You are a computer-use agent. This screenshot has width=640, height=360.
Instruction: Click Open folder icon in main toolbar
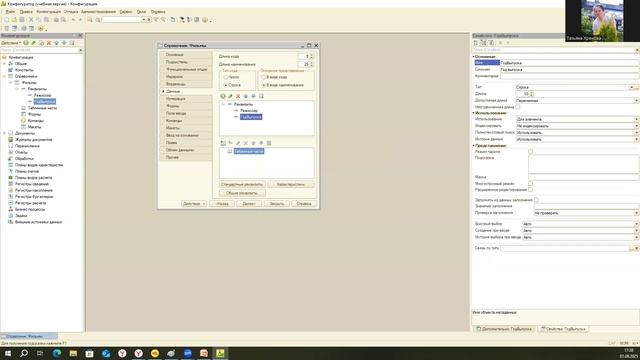[14, 20]
